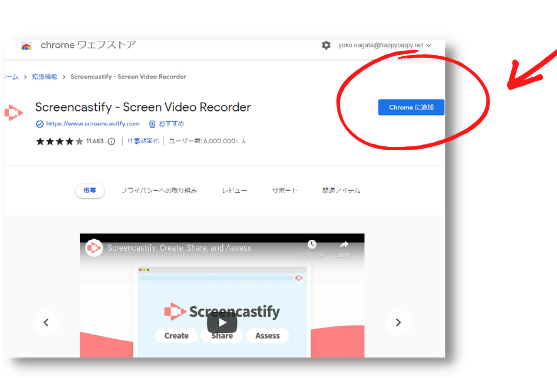Open the star rating reviews
Screen dimensions: 557x378
[x=59, y=141]
